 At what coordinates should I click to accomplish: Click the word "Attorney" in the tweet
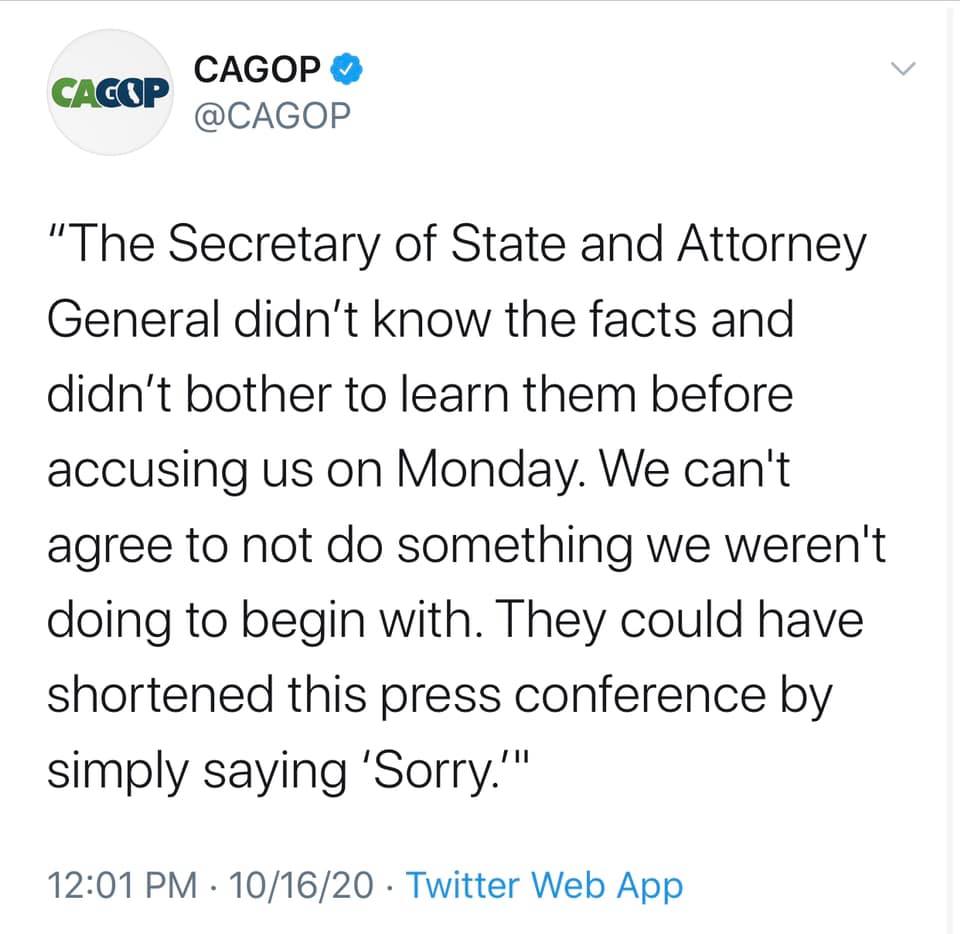(771, 247)
